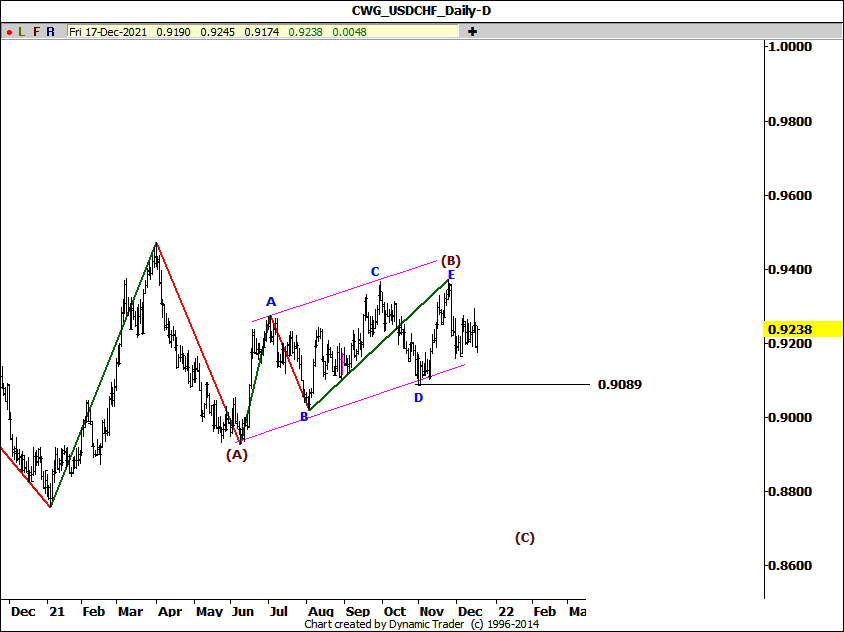Select the blue E wave label

452,275
